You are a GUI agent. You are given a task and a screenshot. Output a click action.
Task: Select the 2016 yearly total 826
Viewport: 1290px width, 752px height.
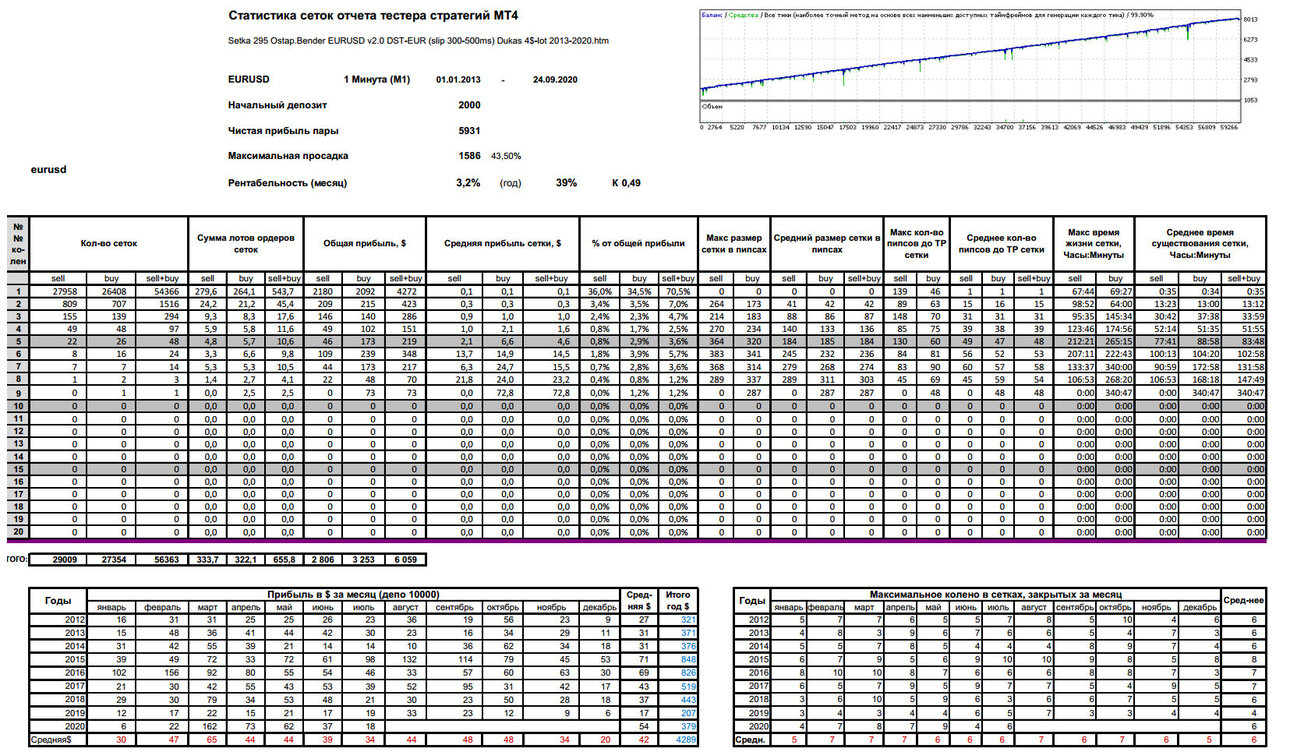[x=678, y=673]
